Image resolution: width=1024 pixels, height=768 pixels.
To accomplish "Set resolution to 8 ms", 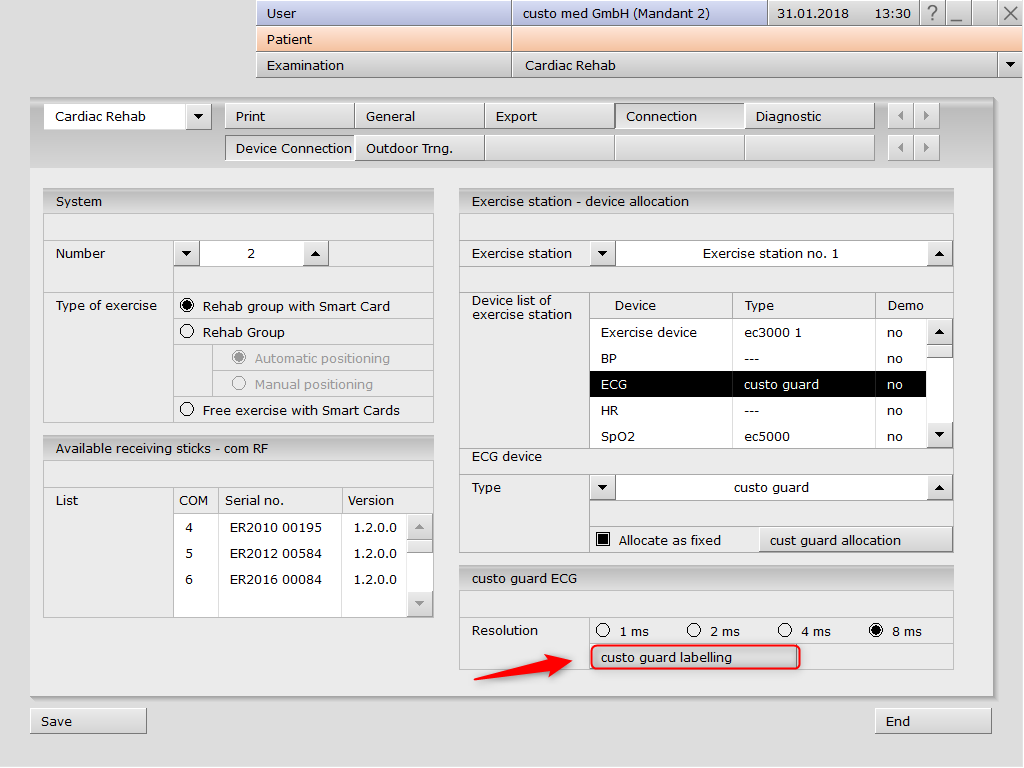I will [x=876, y=630].
